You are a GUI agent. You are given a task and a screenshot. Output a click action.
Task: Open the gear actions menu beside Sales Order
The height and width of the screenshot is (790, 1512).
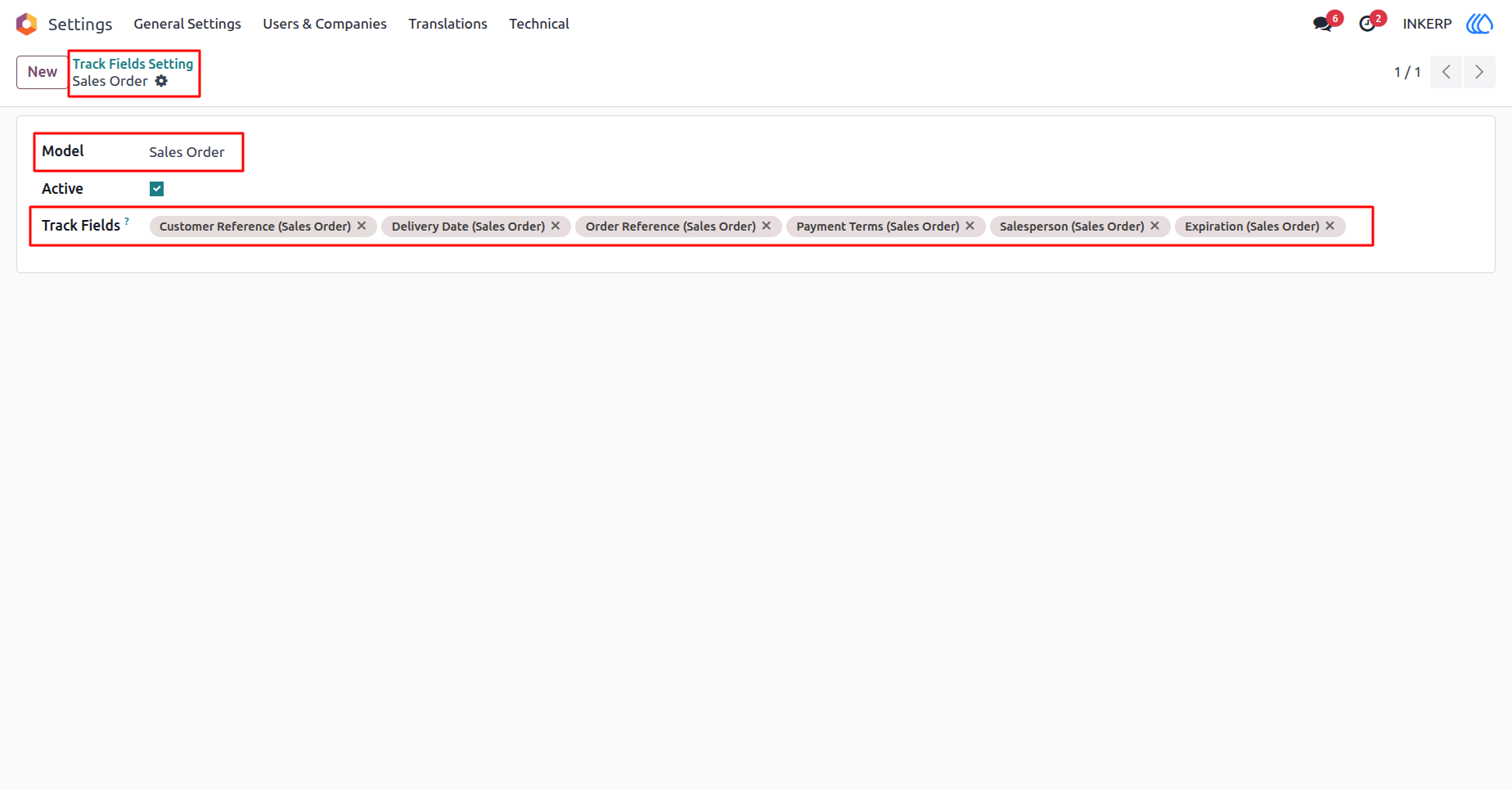[x=161, y=81]
